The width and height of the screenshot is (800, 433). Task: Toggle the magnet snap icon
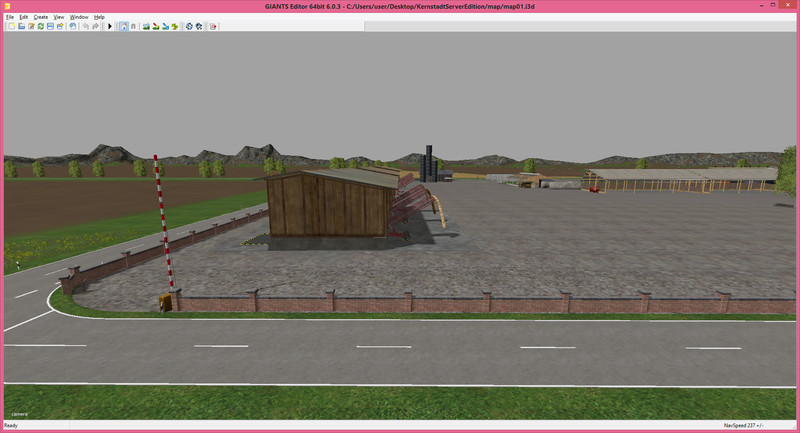[x=133, y=26]
